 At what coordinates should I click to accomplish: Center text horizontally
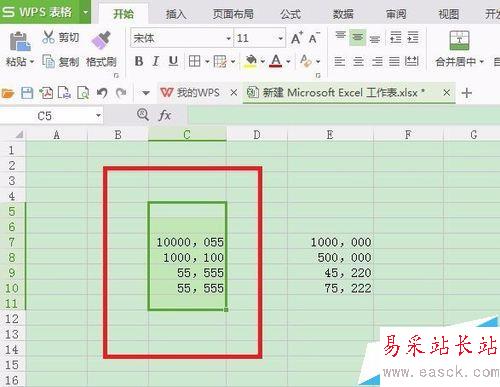[x=358, y=61]
